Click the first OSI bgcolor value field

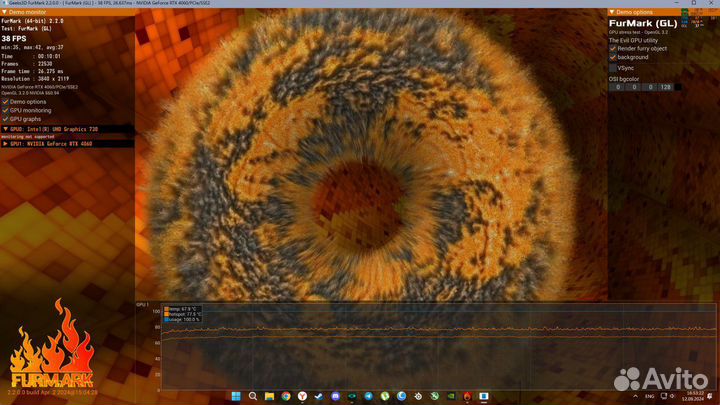[618, 87]
